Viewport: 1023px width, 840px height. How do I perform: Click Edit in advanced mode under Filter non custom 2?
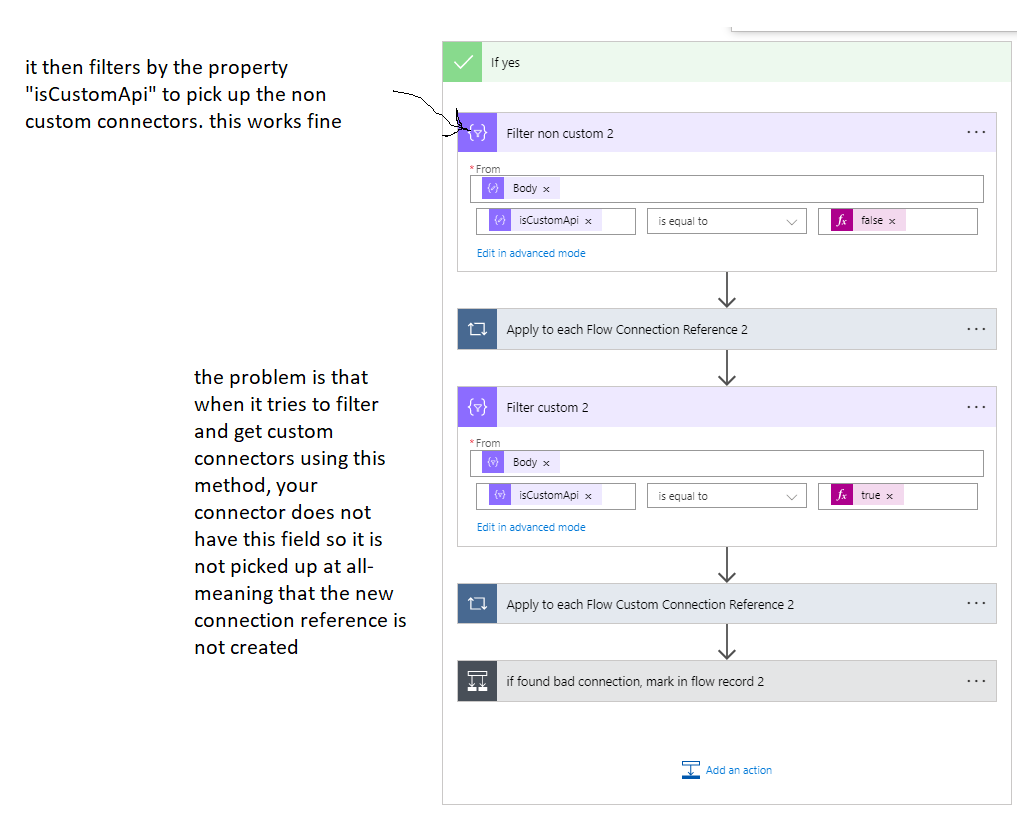(531, 253)
